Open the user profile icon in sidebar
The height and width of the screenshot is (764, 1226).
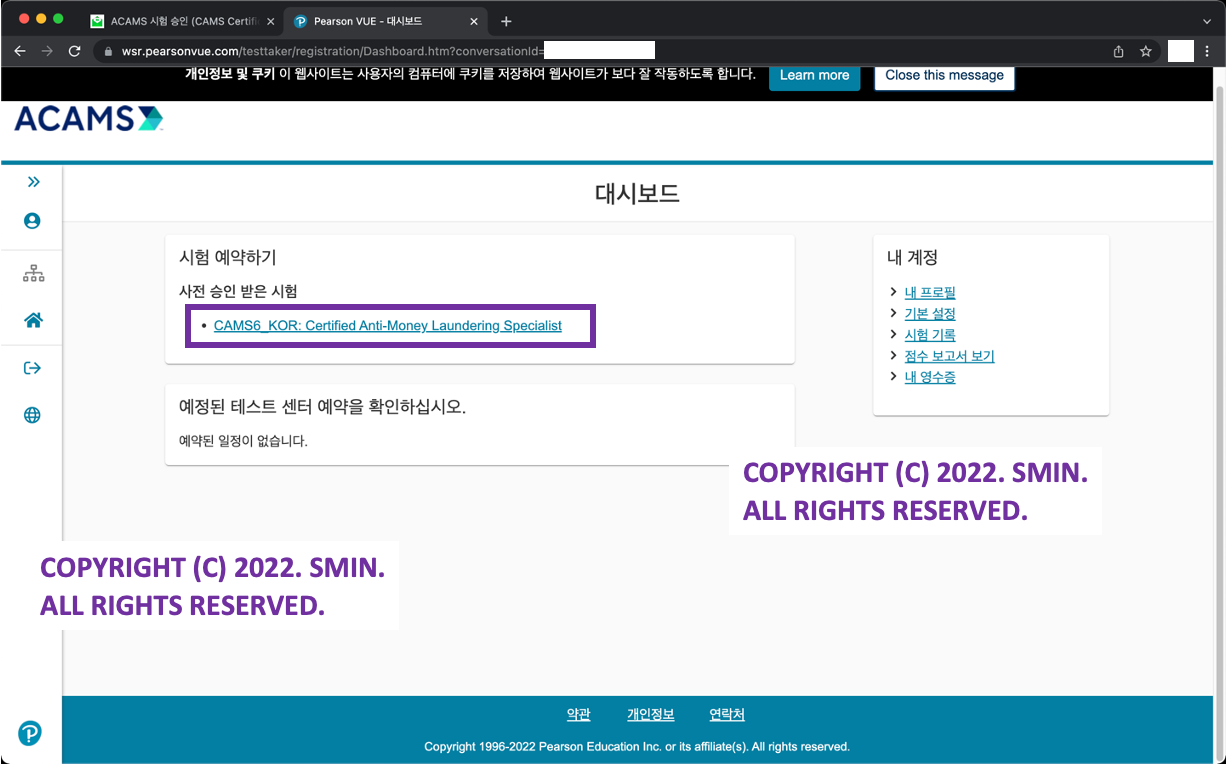click(32, 221)
